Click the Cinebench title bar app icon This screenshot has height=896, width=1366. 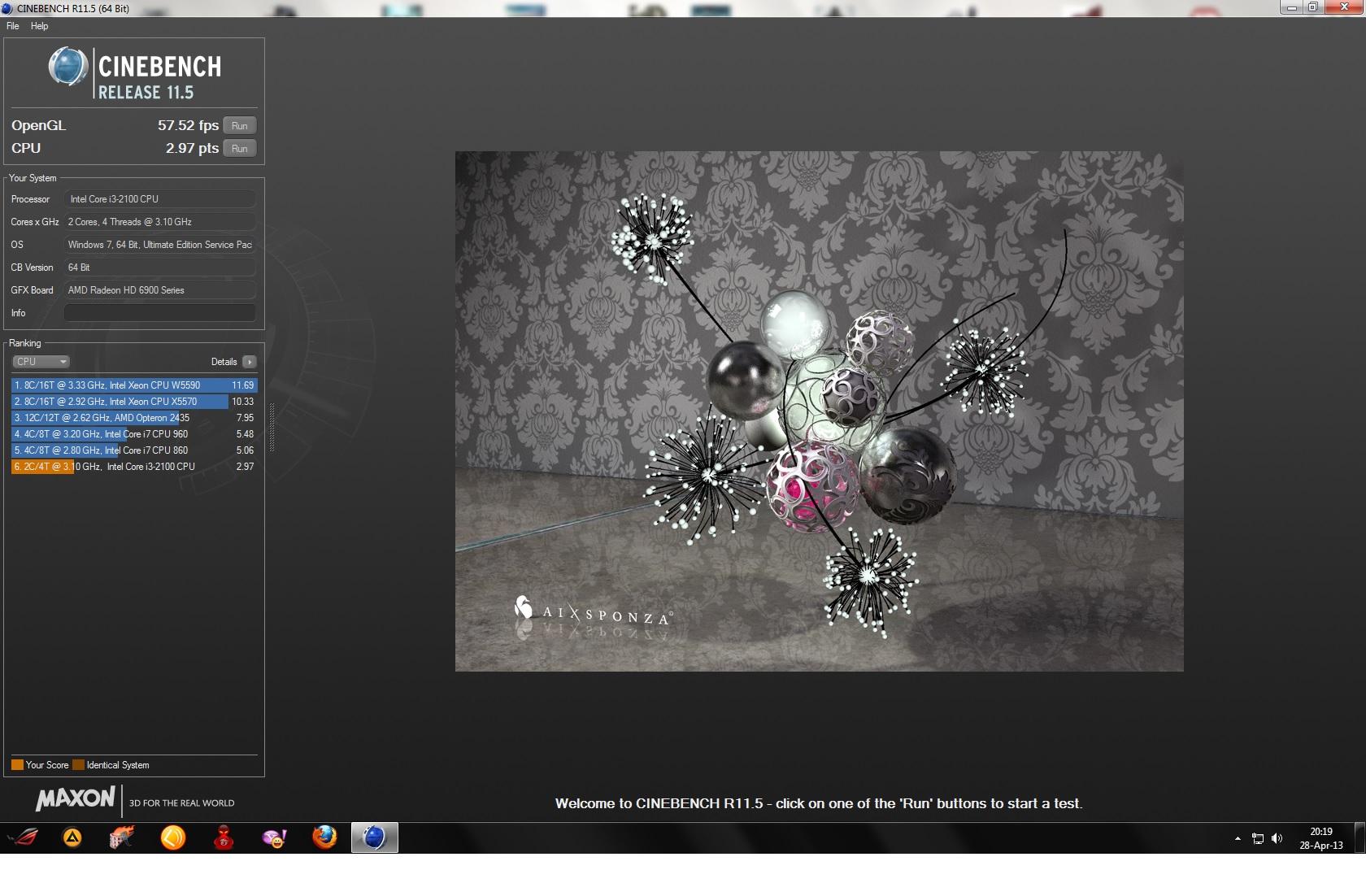coord(7,9)
